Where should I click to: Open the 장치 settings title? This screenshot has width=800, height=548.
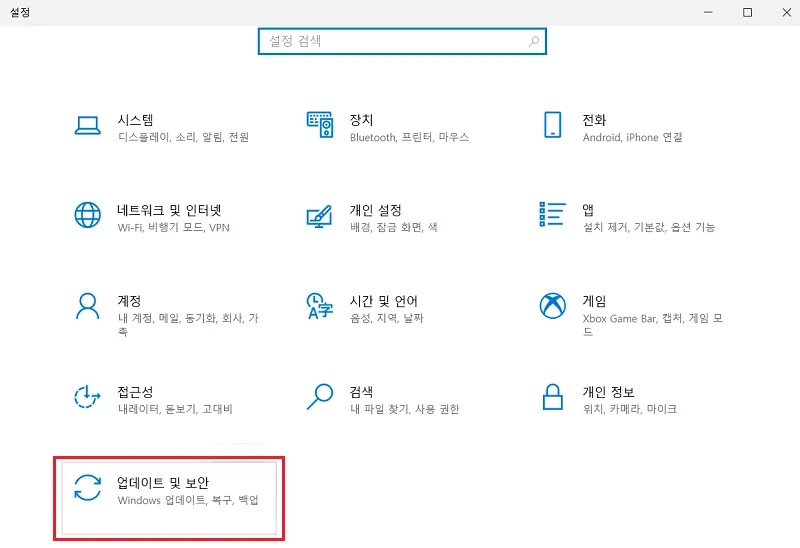pyautogui.click(x=361, y=120)
